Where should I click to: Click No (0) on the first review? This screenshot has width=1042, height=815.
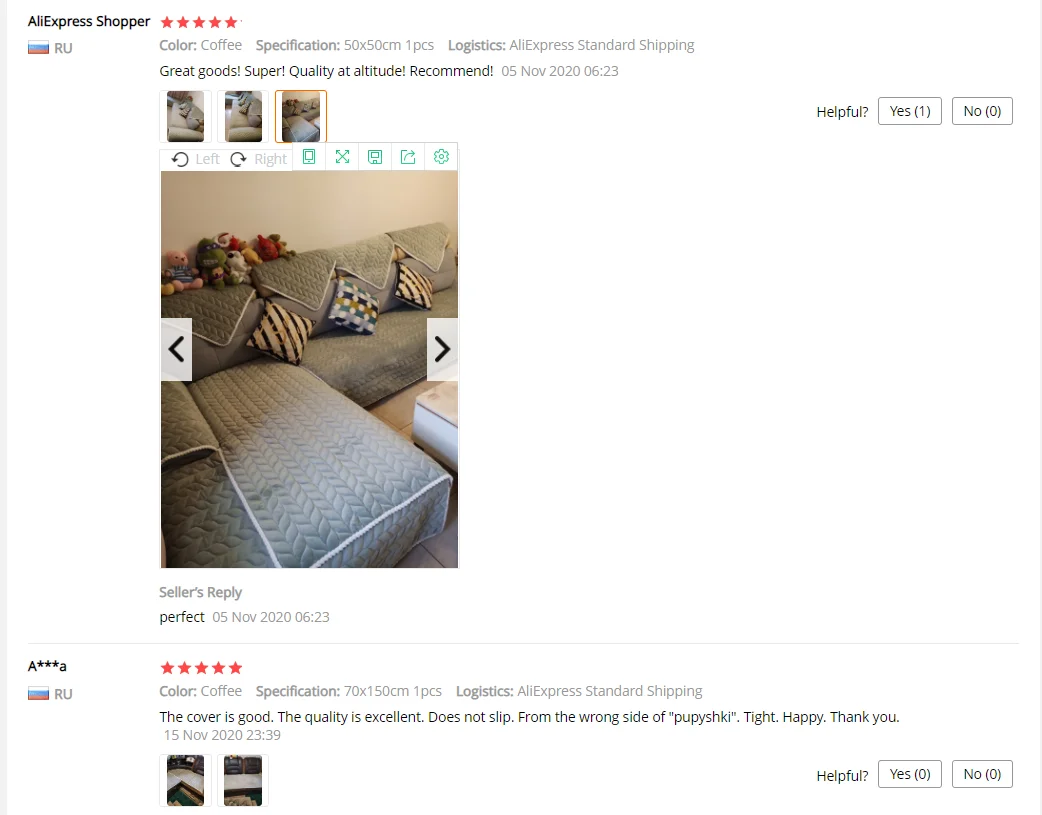click(982, 111)
